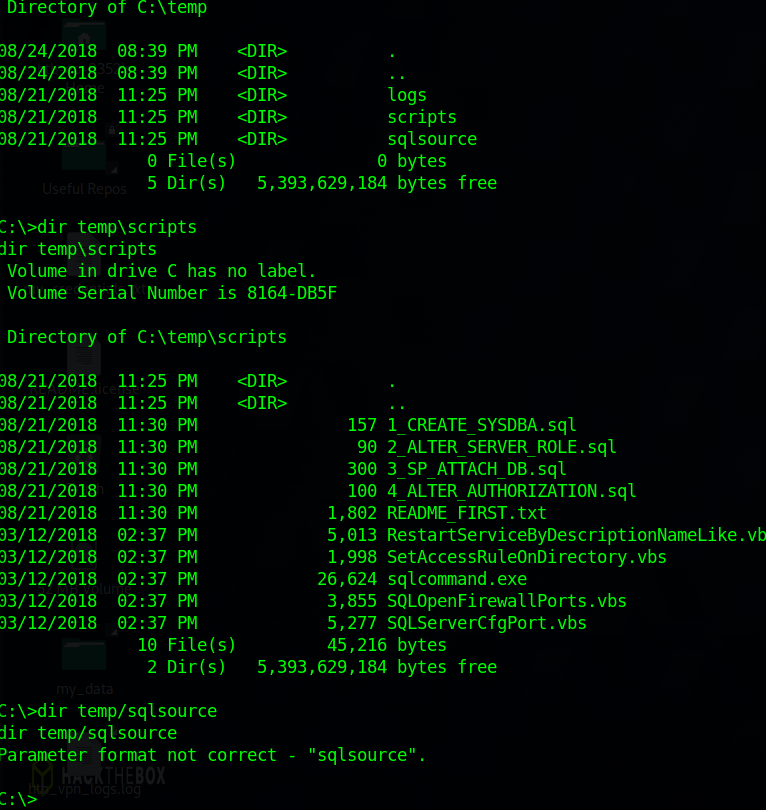Click the README_FIRST.txt filename
The image size is (766, 810).
click(x=466, y=513)
